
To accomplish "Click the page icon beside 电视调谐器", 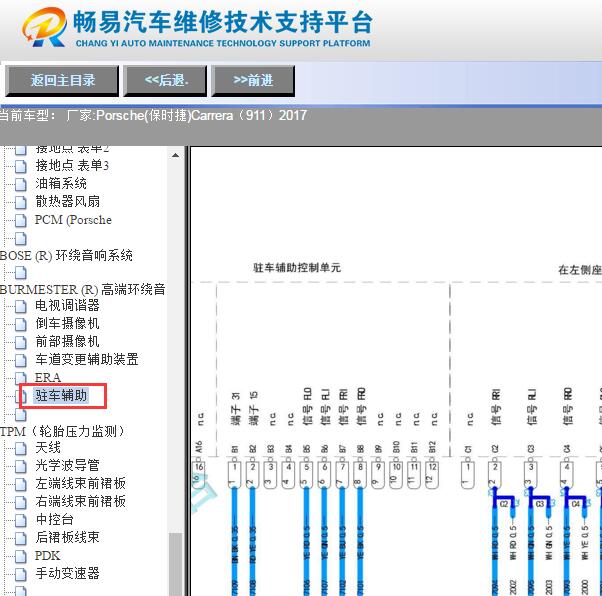I will 21,306.
